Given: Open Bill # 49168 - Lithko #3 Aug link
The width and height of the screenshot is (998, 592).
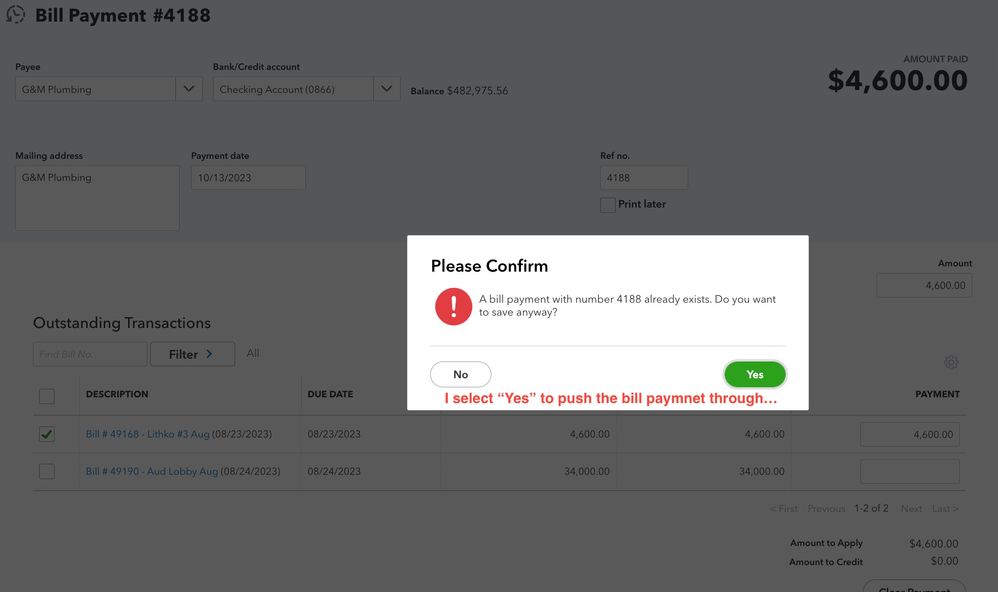Looking at the screenshot, I should pyautogui.click(x=147, y=434).
